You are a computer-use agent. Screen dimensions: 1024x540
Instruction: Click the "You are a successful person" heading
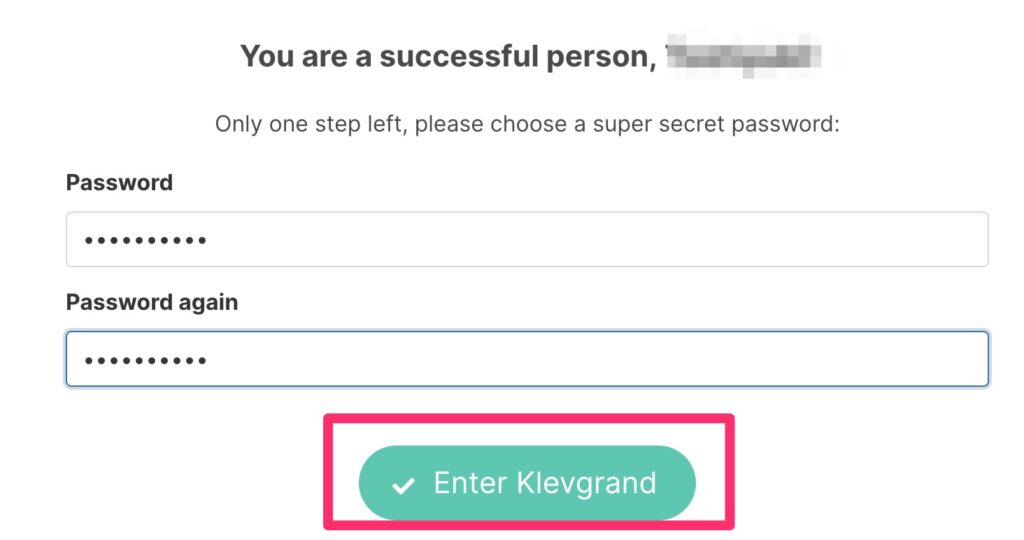(446, 56)
